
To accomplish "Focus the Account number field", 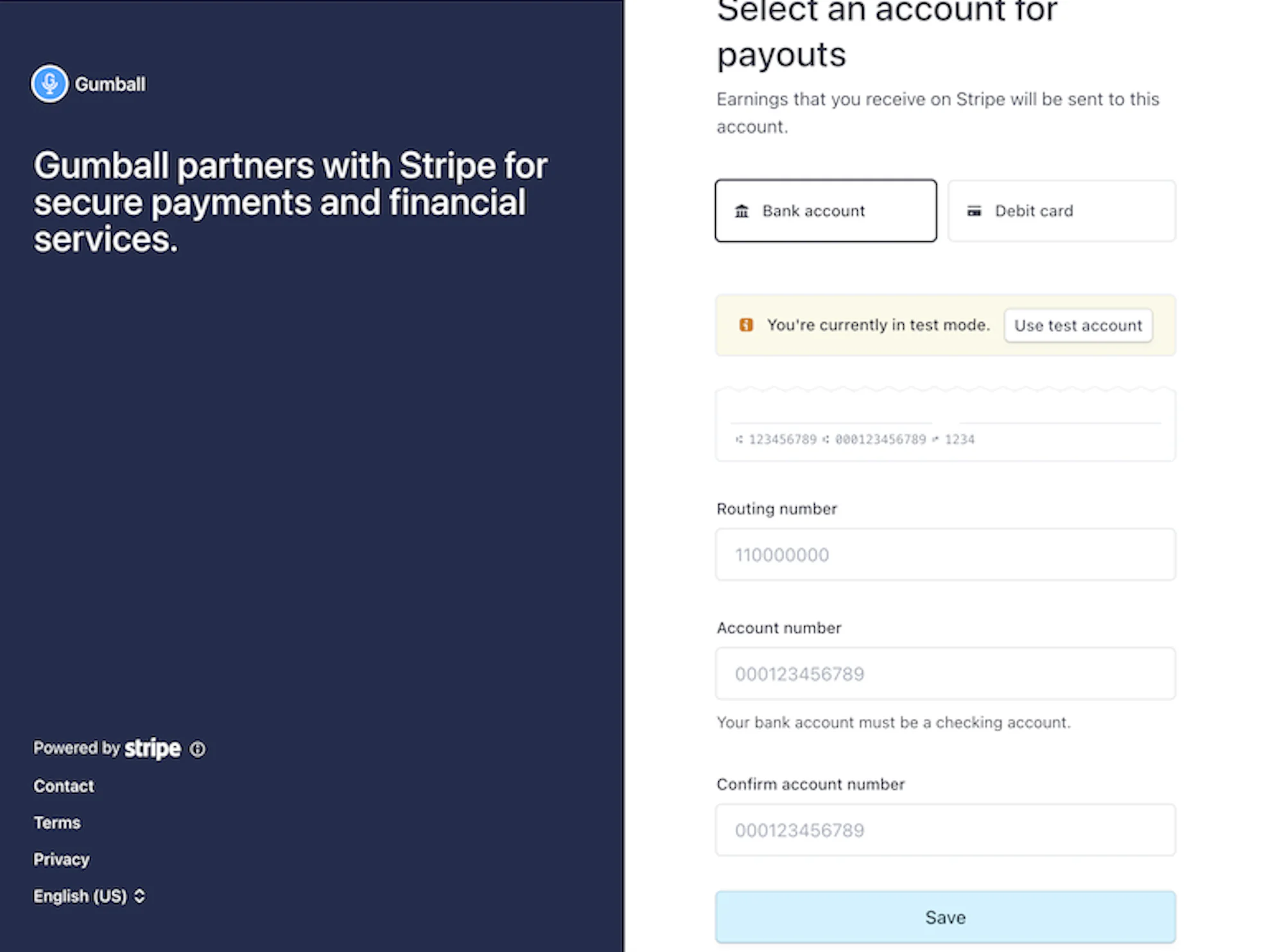I will pyautogui.click(x=946, y=673).
